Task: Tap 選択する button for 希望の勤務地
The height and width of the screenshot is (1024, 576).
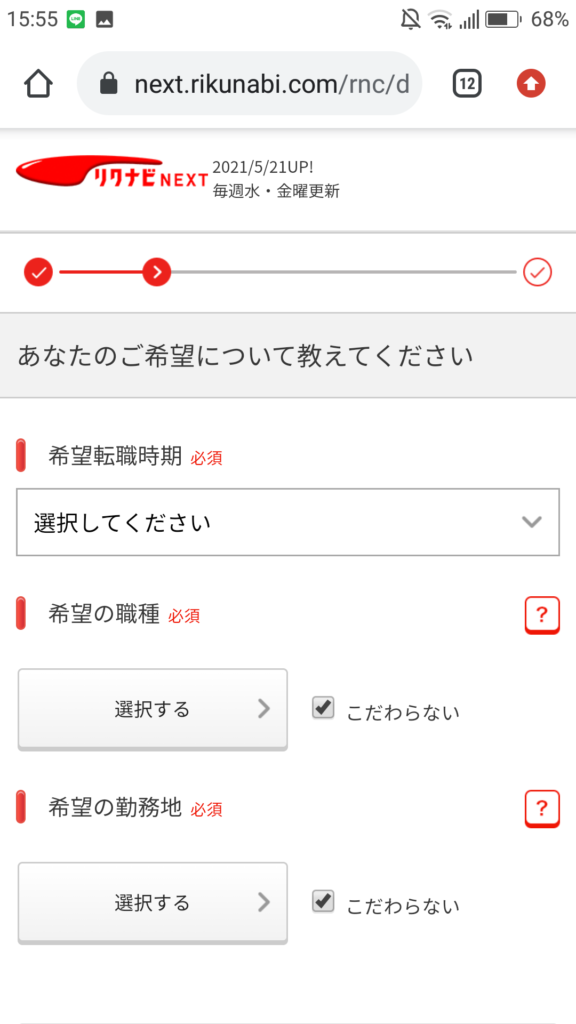Action: (x=152, y=903)
